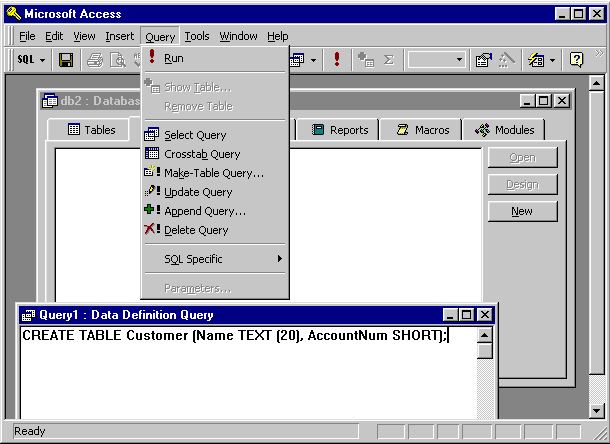
Task: Close the Query1 Data Definition Query window
Action: pos(484,314)
